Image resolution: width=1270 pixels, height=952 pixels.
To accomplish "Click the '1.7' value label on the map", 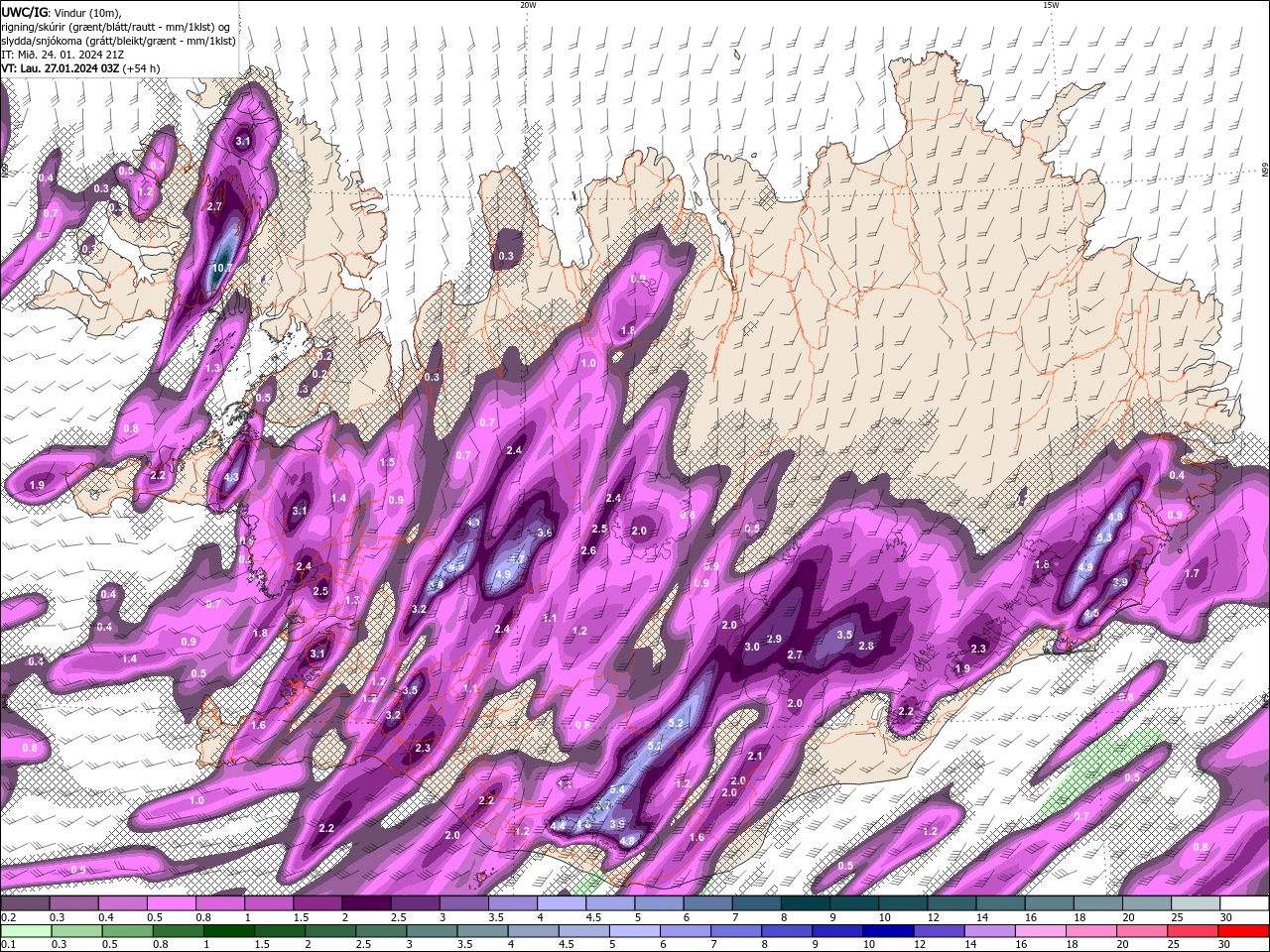I will (1193, 573).
